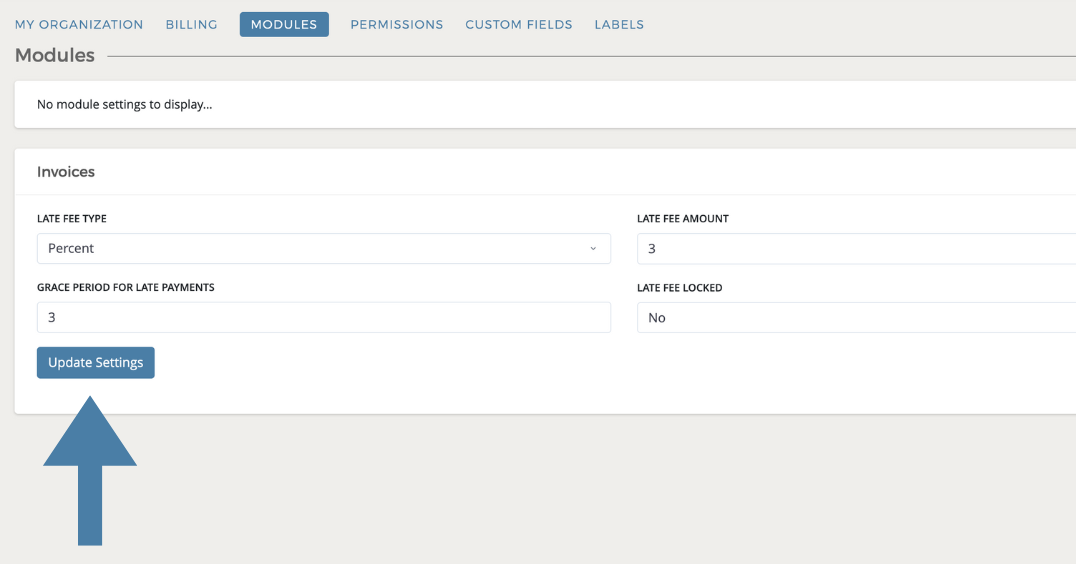This screenshot has height=564, width=1076.
Task: Select the highlighted Modules tab
Action: tap(284, 24)
